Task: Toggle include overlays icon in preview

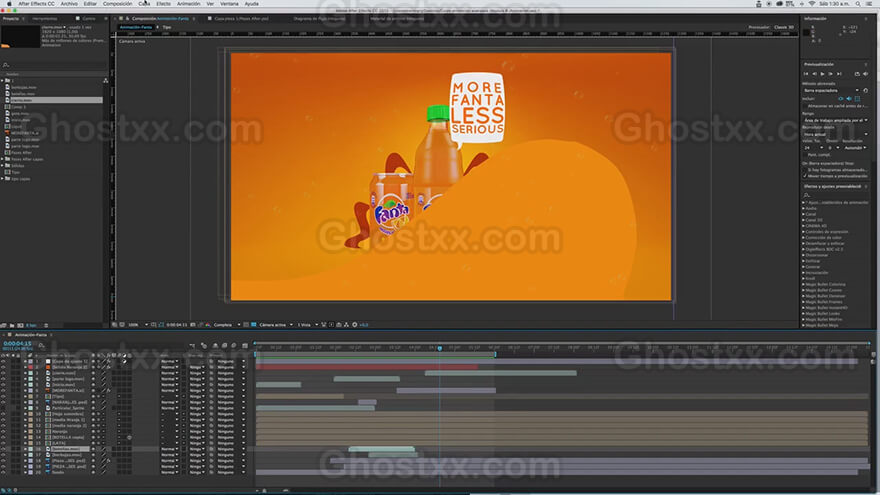Action: 857,99
